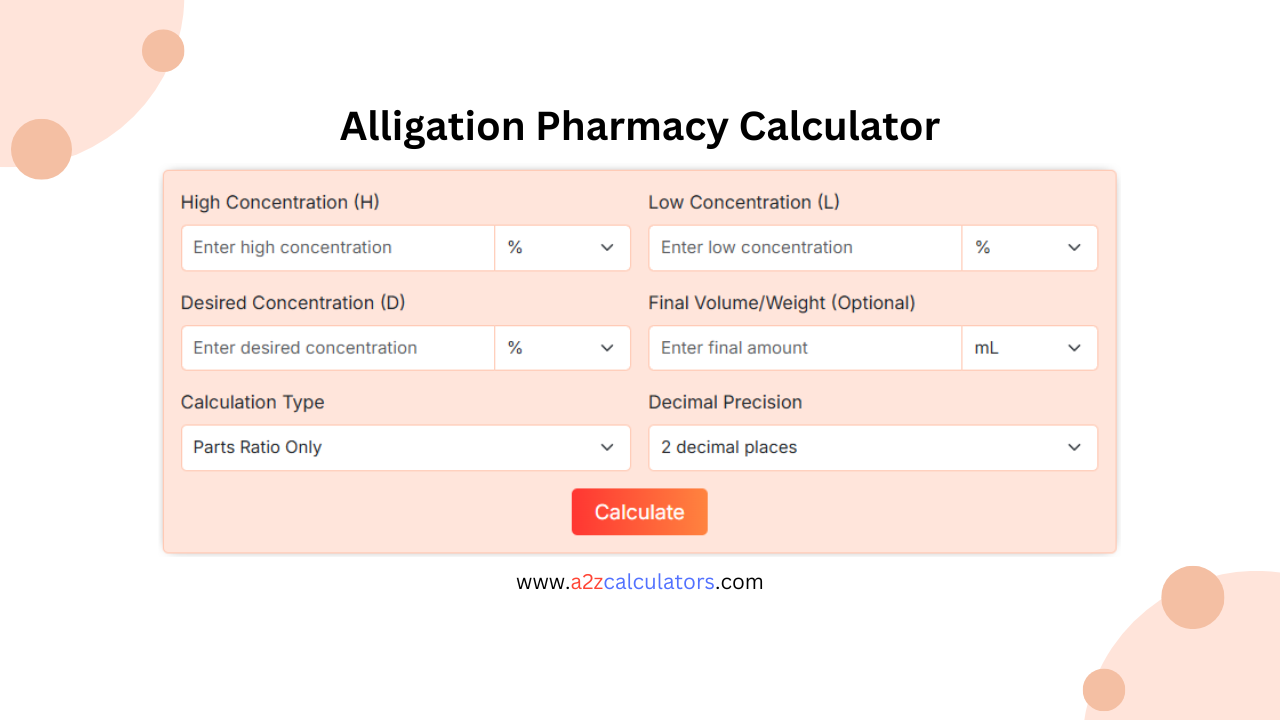This screenshot has height=720, width=1280.
Task: Expand the Calculation Type dropdown
Action: (405, 447)
